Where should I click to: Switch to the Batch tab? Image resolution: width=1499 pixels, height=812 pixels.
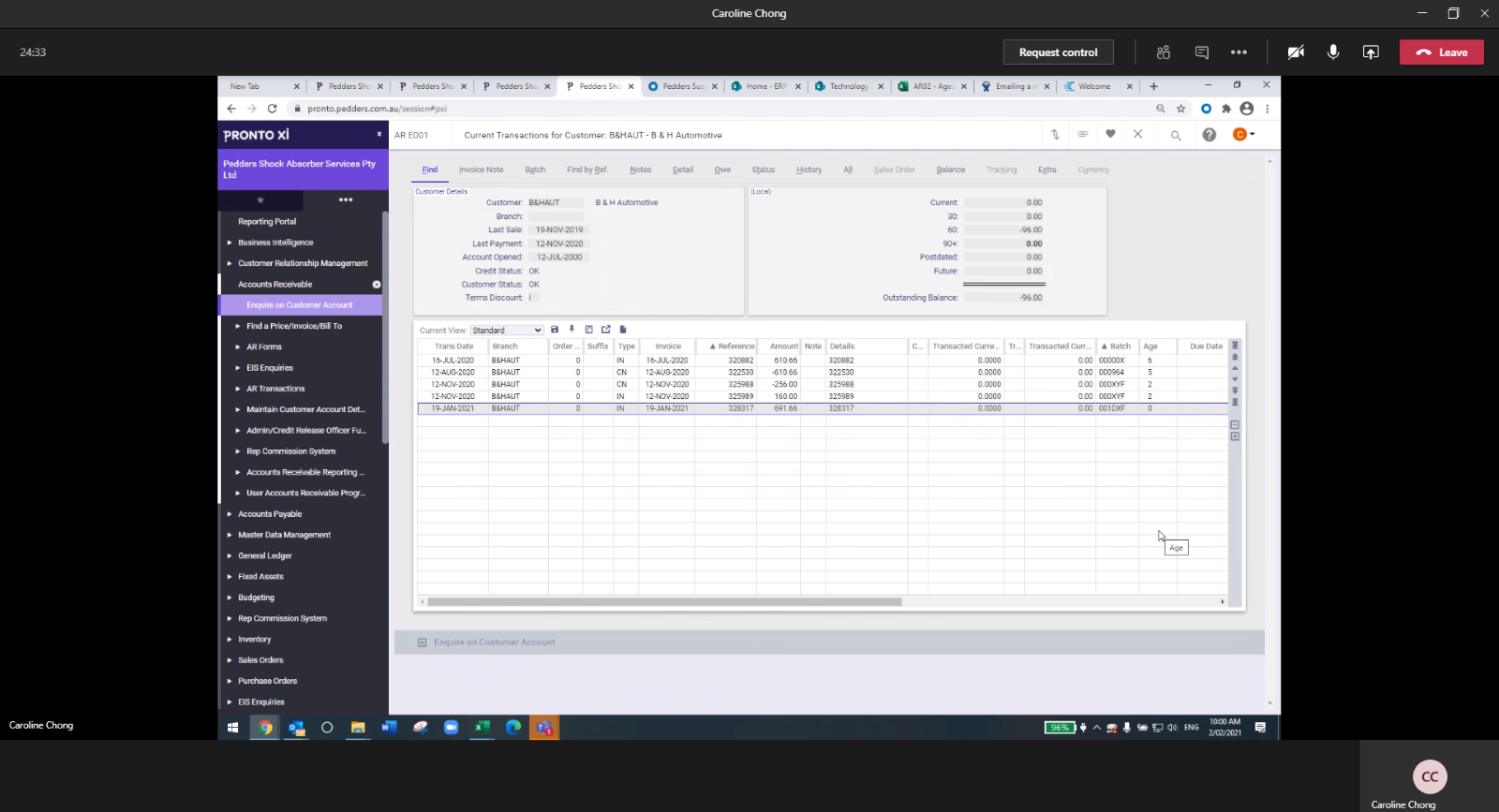tap(535, 170)
